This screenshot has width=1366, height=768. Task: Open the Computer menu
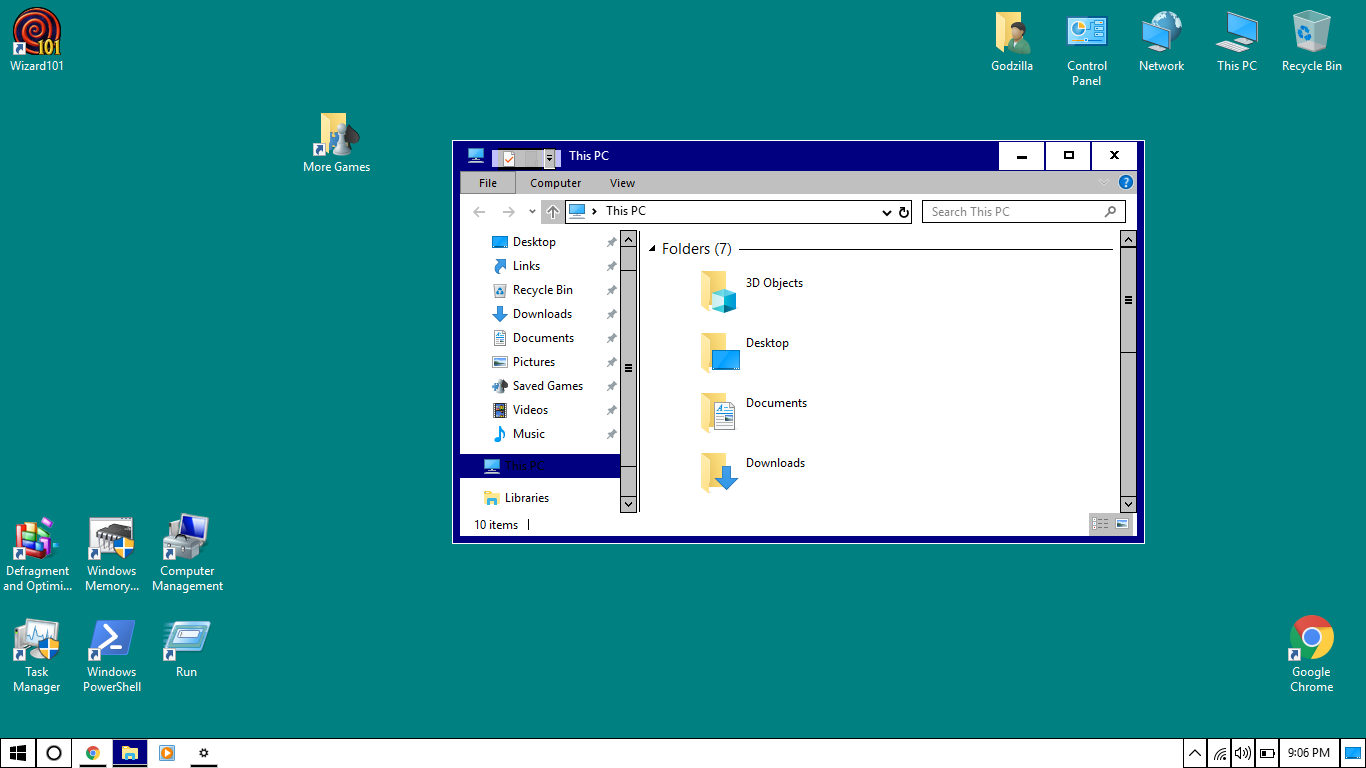(555, 183)
